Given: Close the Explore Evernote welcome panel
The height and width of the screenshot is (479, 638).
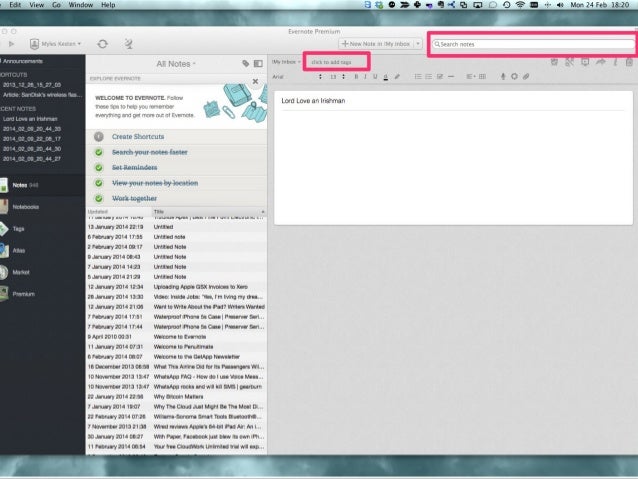Looking at the screenshot, I should (x=255, y=81).
